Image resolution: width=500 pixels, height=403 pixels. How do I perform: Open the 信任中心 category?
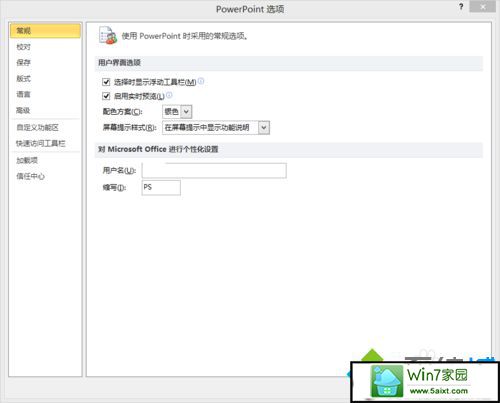(30, 176)
